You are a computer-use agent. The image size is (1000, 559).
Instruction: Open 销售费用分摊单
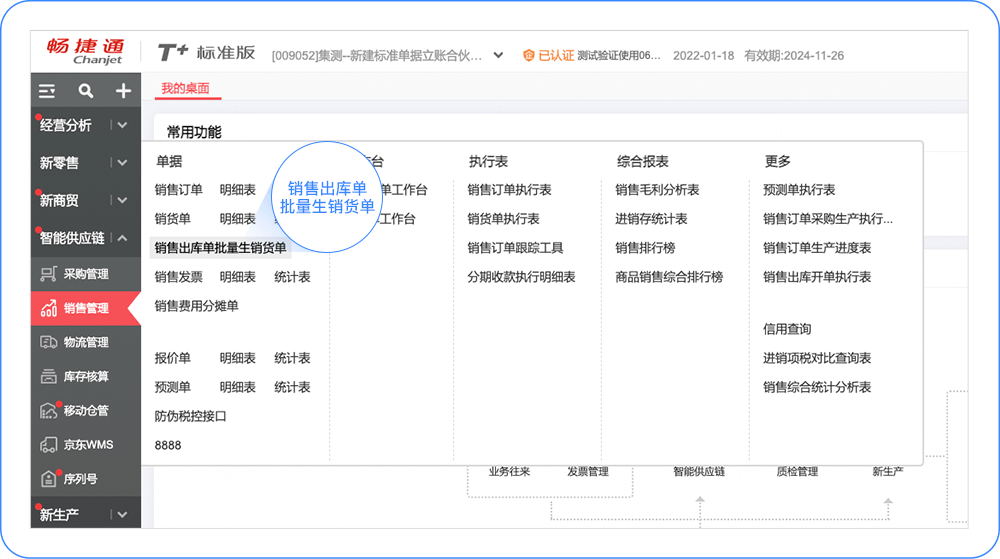pyautogui.click(x=196, y=306)
